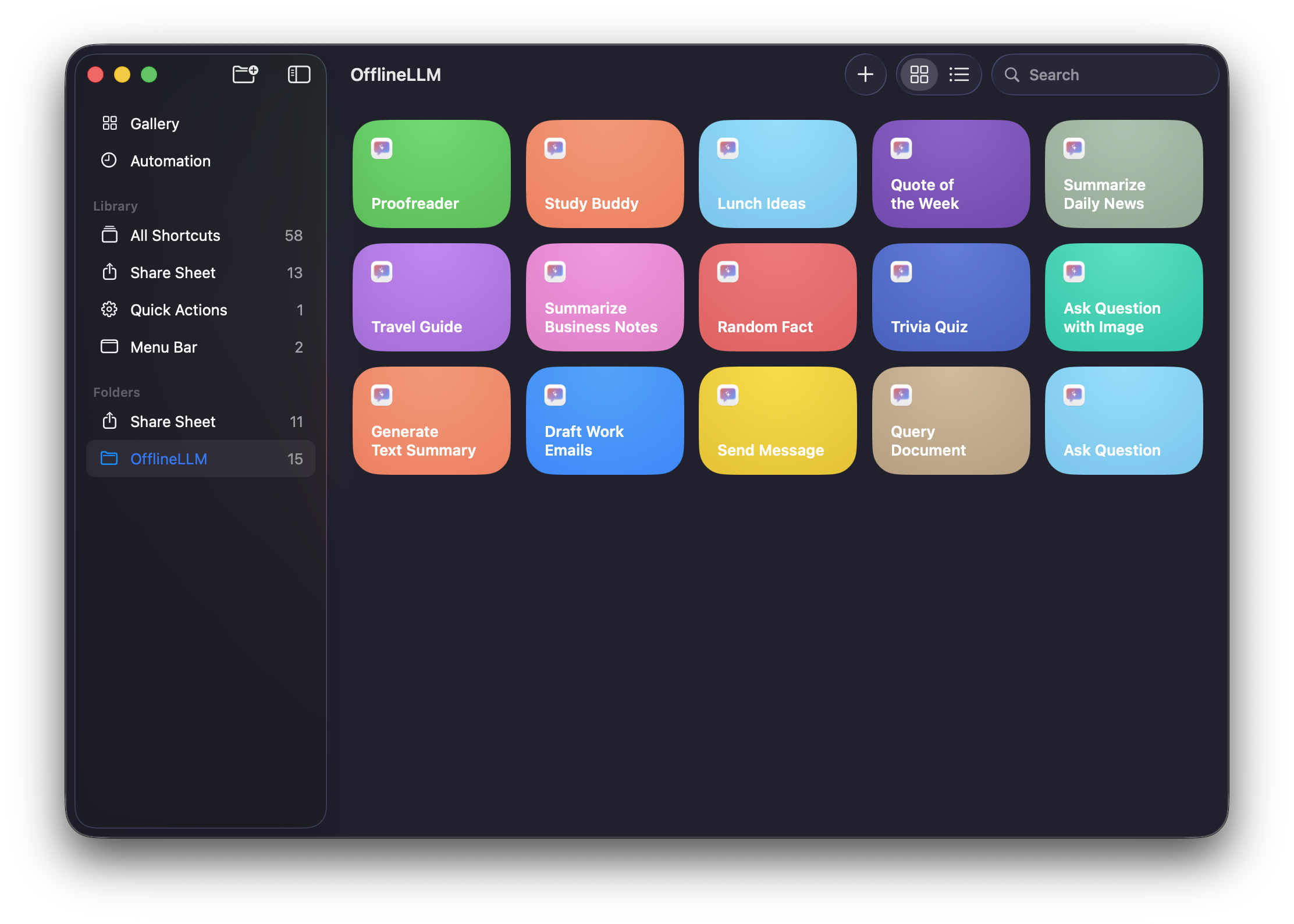Screen dimensions: 1294x924
Task: Create a new folder from the titlebar icon
Action: point(244,74)
